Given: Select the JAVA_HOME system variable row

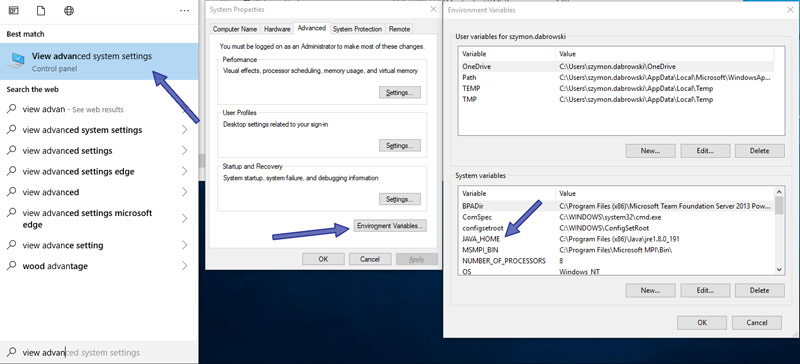Looking at the screenshot, I should (x=616, y=238).
